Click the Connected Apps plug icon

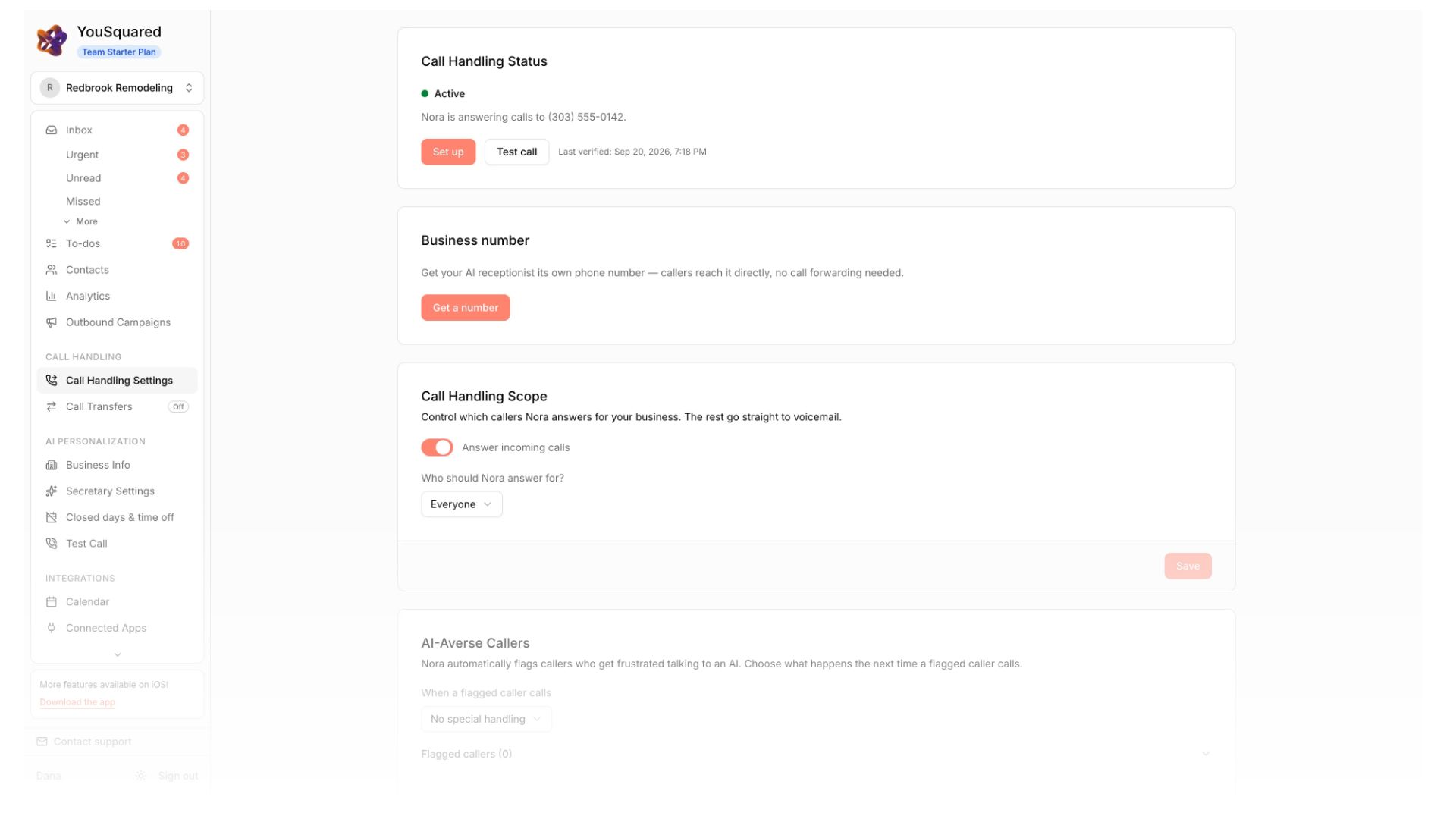[x=52, y=628]
